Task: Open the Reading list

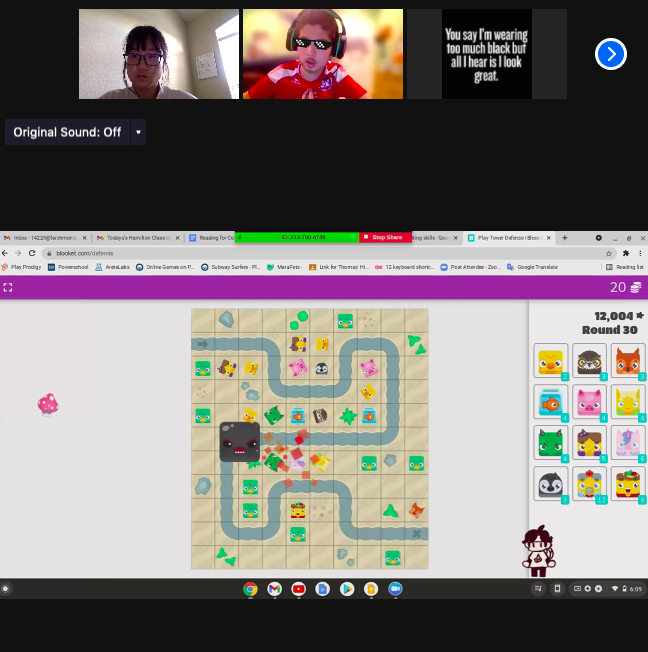Action: (625, 267)
